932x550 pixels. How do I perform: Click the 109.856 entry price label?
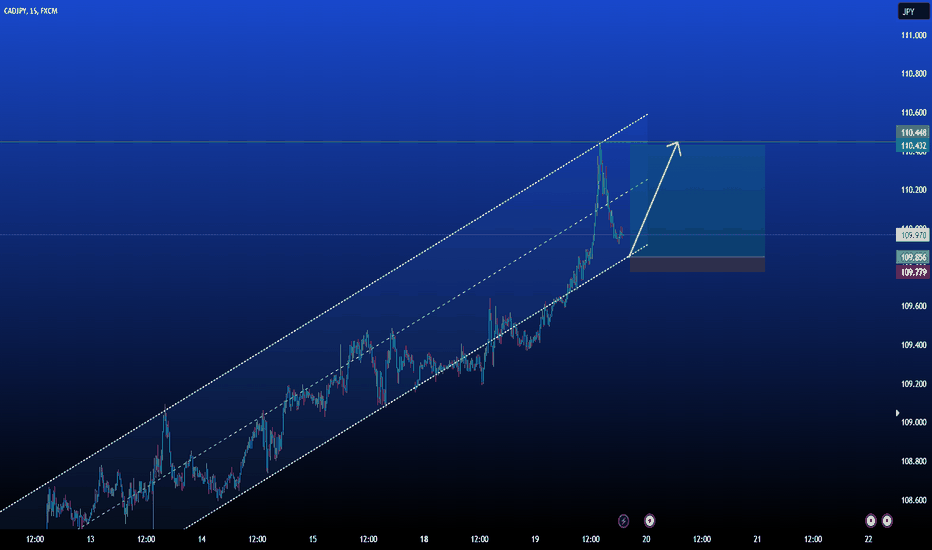coord(912,257)
